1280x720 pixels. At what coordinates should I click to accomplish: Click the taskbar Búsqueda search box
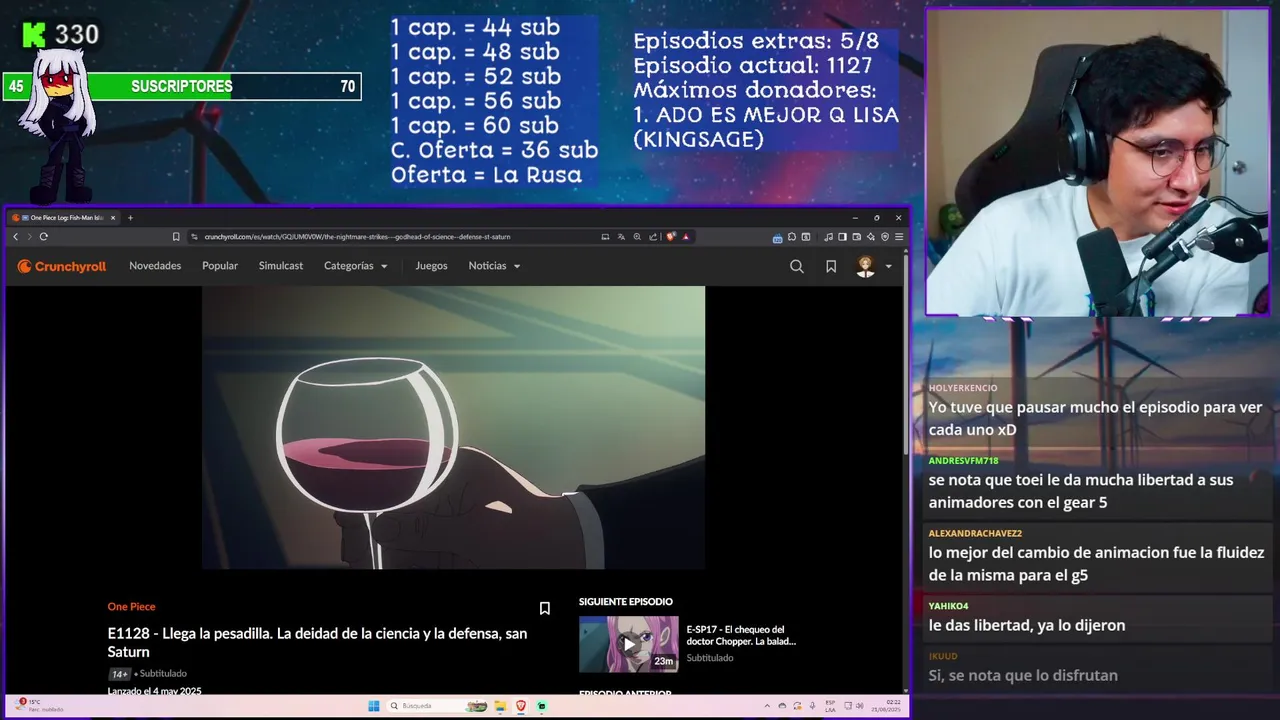(437, 706)
